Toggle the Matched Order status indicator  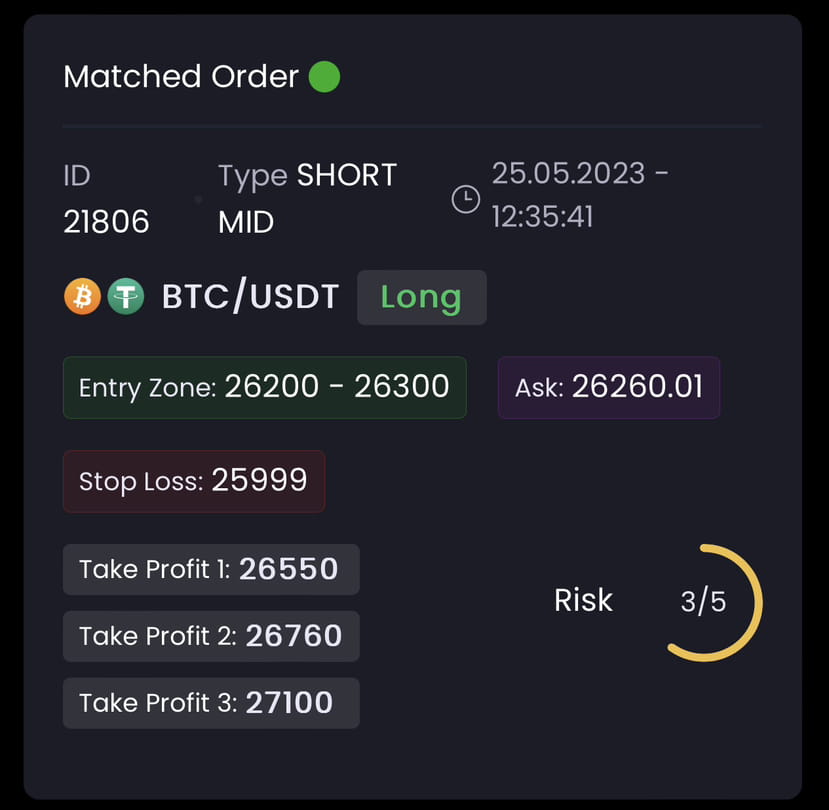click(200, 77)
